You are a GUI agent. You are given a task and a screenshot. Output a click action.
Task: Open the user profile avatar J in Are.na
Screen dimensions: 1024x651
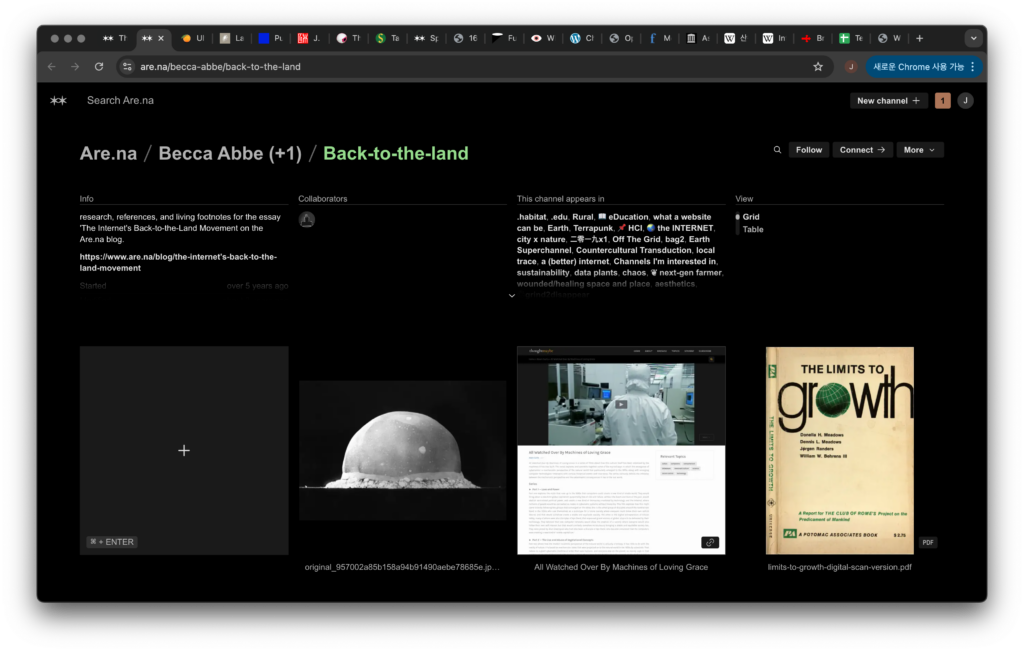click(x=965, y=100)
